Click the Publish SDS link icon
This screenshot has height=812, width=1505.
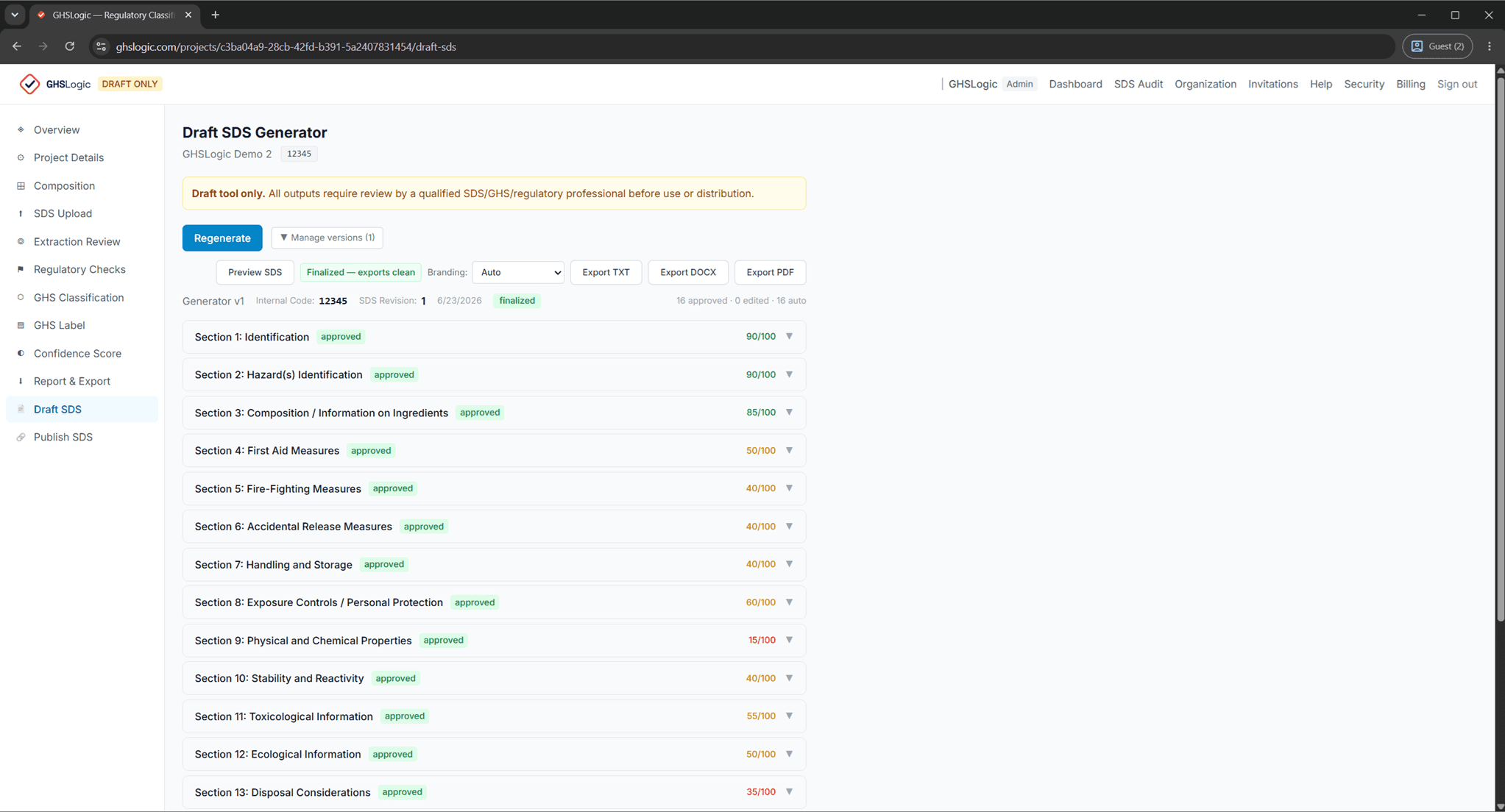pos(21,437)
